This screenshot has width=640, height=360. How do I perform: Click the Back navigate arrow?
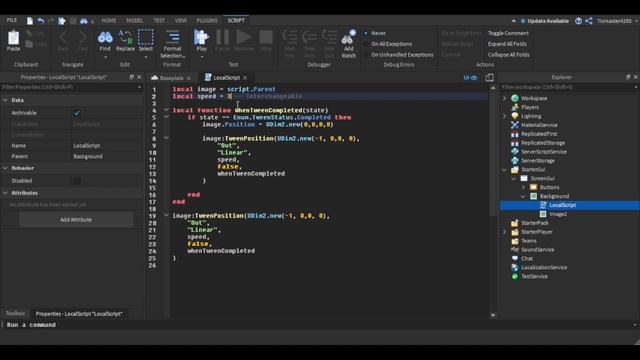click(x=63, y=38)
